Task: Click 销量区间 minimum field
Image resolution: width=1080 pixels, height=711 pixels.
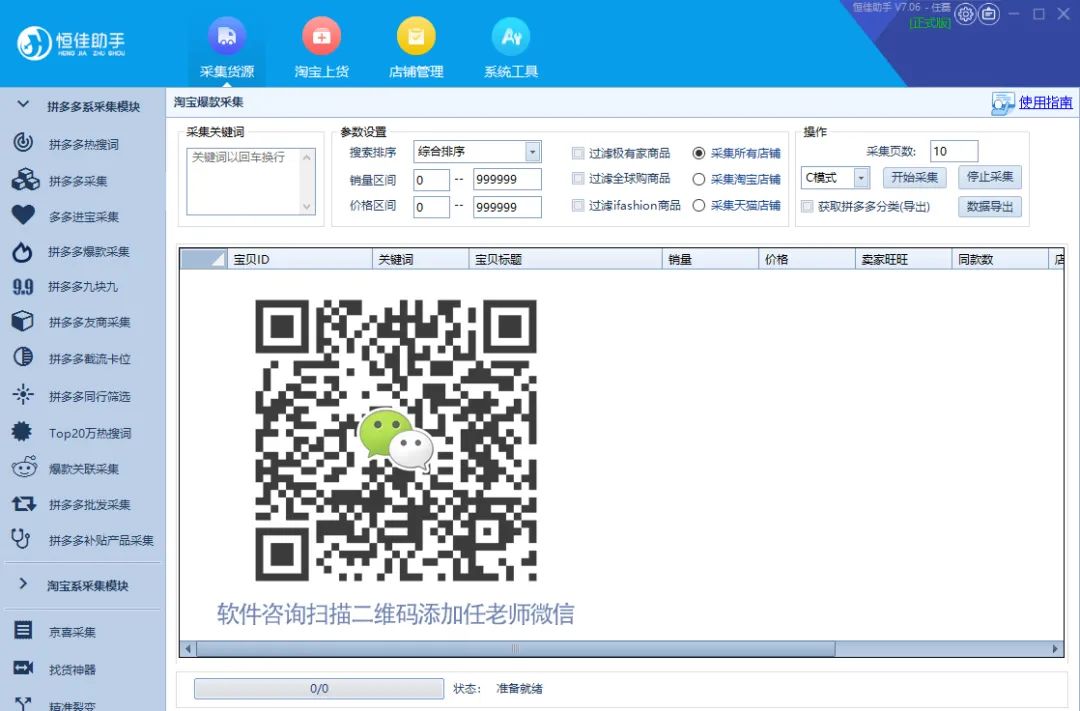Action: point(431,179)
